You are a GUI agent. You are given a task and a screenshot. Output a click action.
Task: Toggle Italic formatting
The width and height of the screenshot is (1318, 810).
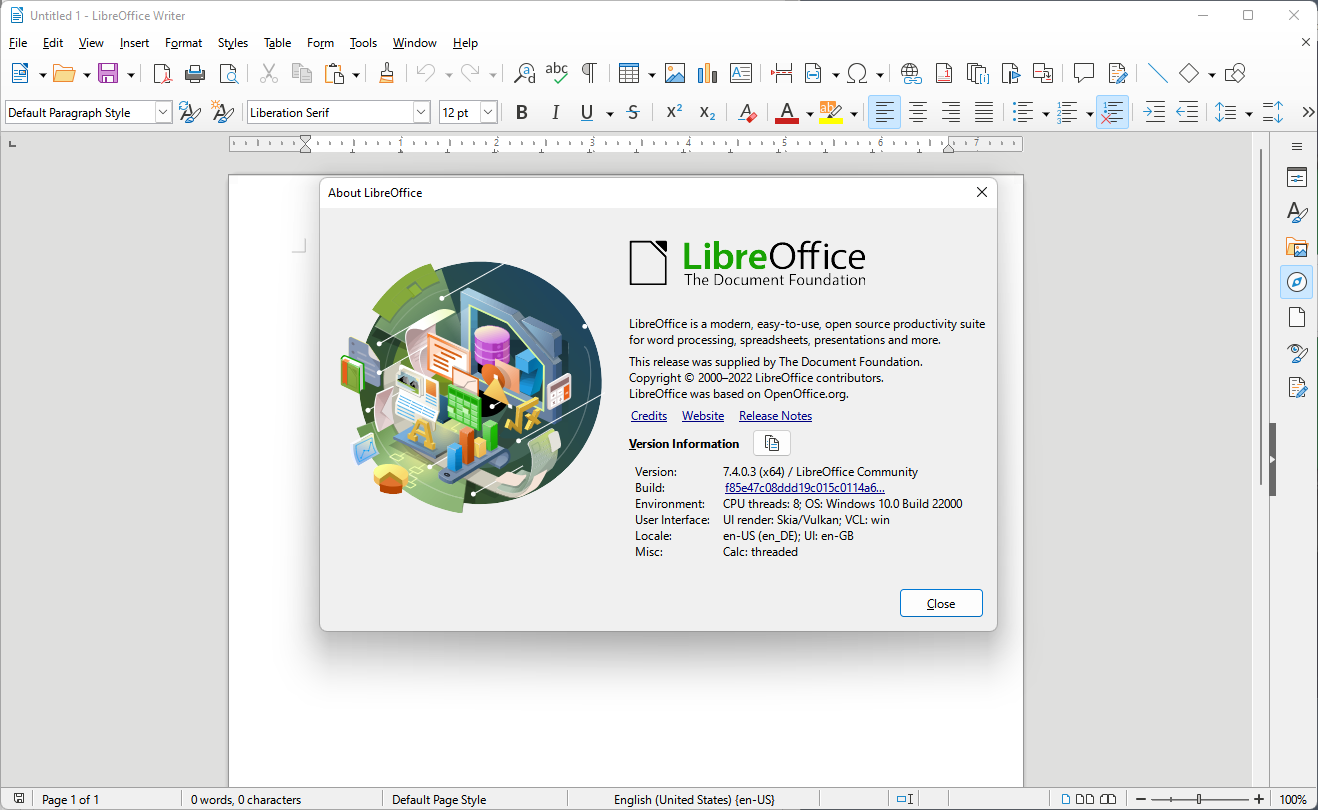tap(555, 113)
